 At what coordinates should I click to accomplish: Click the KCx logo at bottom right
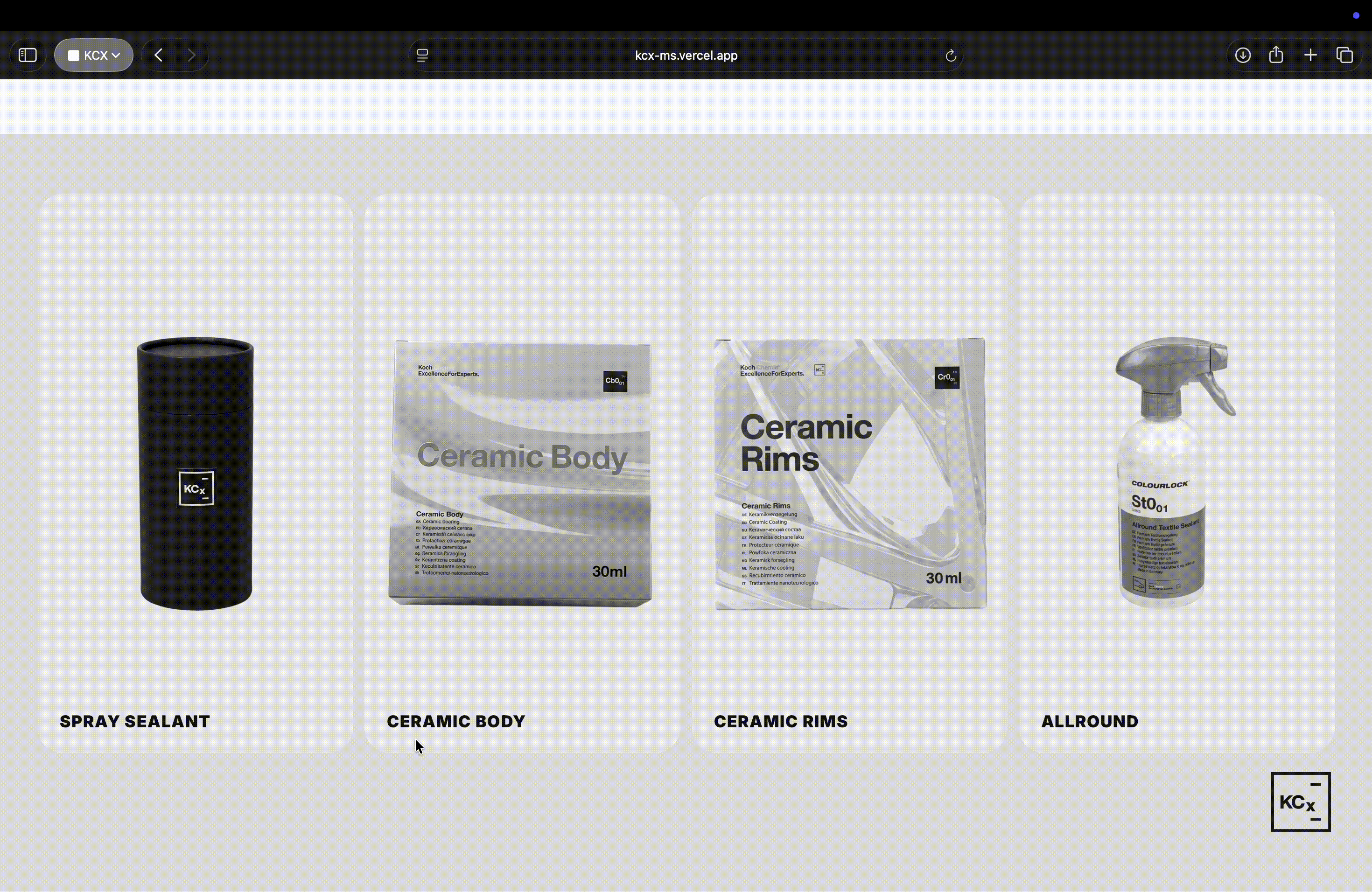click(x=1301, y=801)
